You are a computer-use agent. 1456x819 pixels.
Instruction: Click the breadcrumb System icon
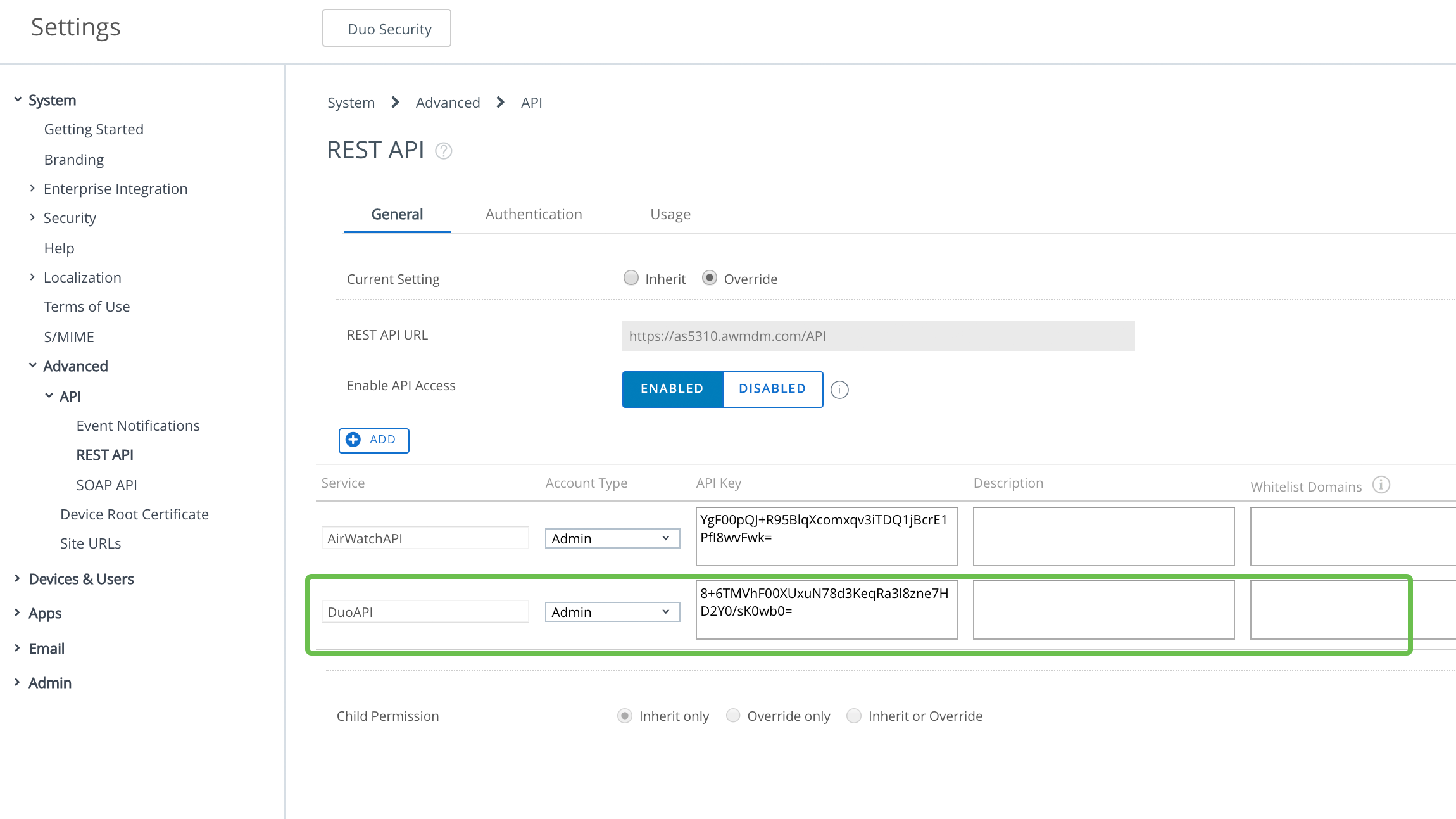coord(352,102)
